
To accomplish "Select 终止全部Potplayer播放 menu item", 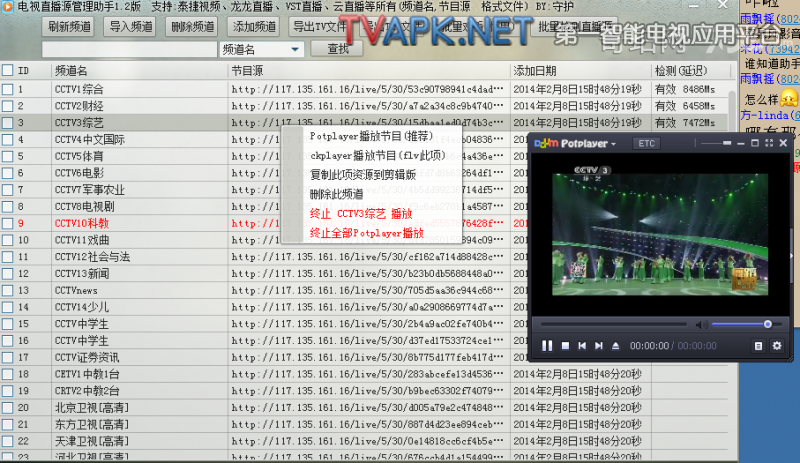I will [367, 233].
